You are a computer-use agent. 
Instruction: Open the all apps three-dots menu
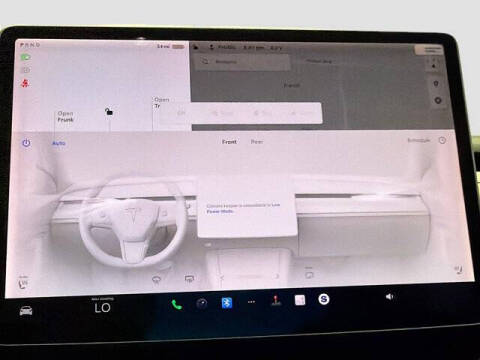coord(251,302)
